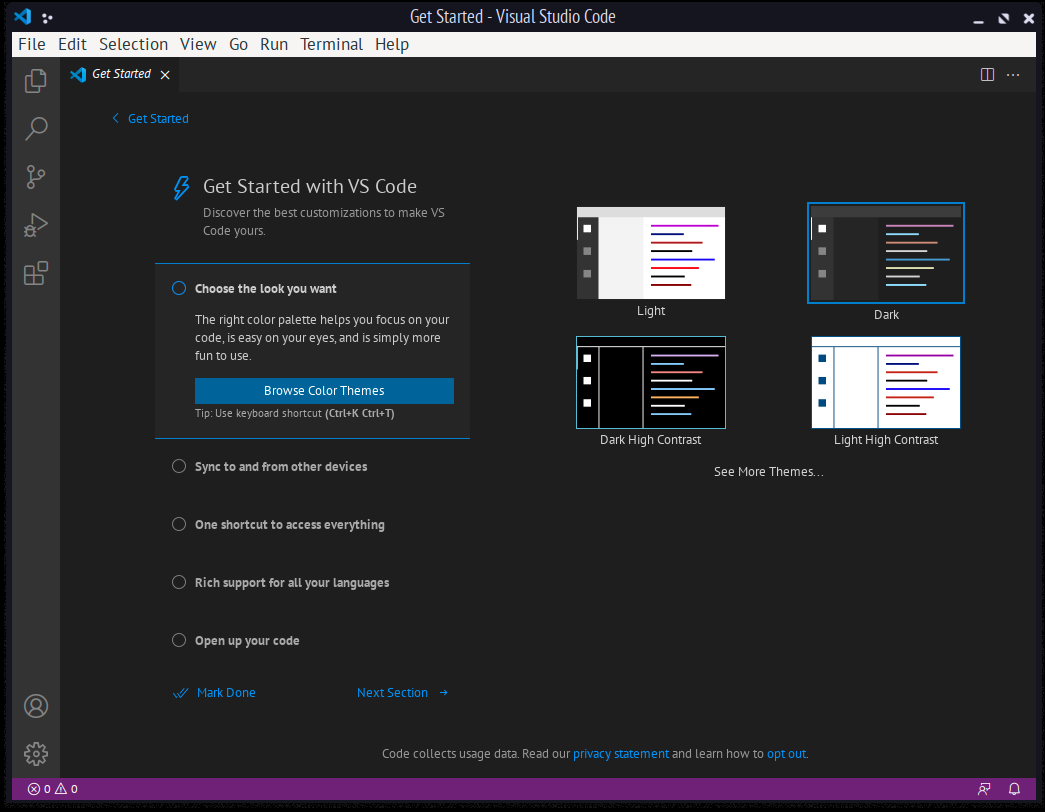
Task: Choose the Light theme thumbnail
Action: (650, 253)
